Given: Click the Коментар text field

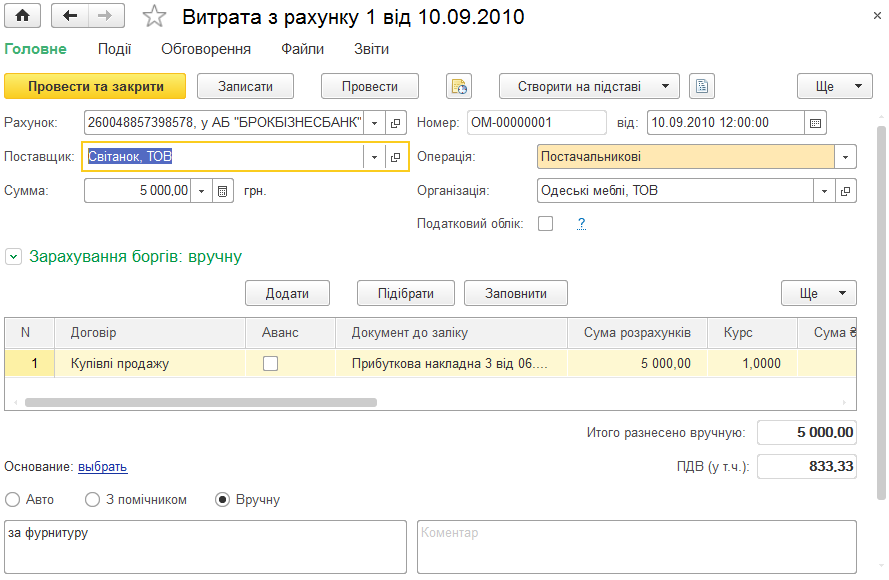Looking at the screenshot, I should pos(637,547).
